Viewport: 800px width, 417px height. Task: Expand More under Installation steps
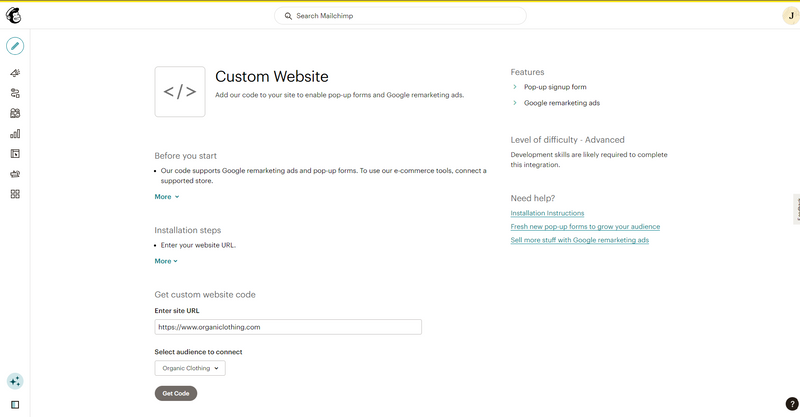click(x=166, y=261)
